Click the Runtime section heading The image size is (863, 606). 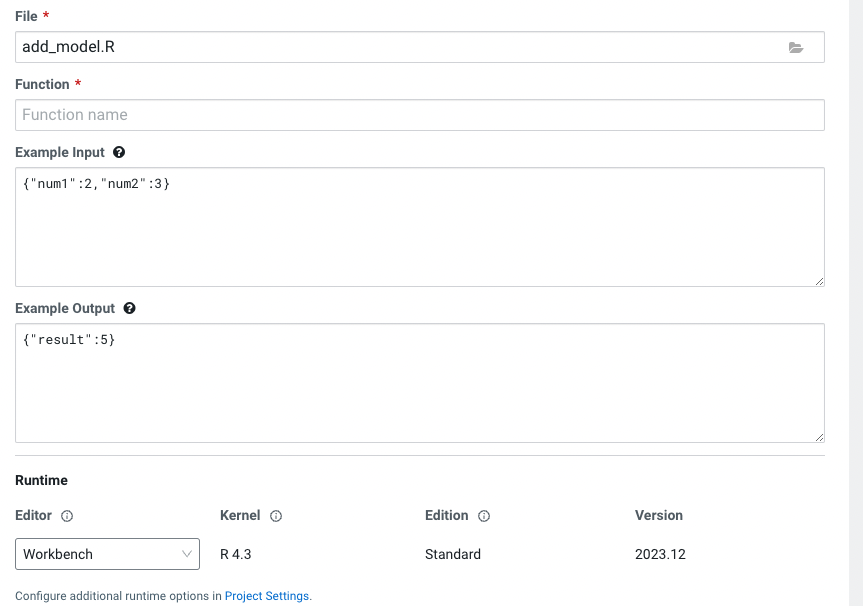point(41,480)
